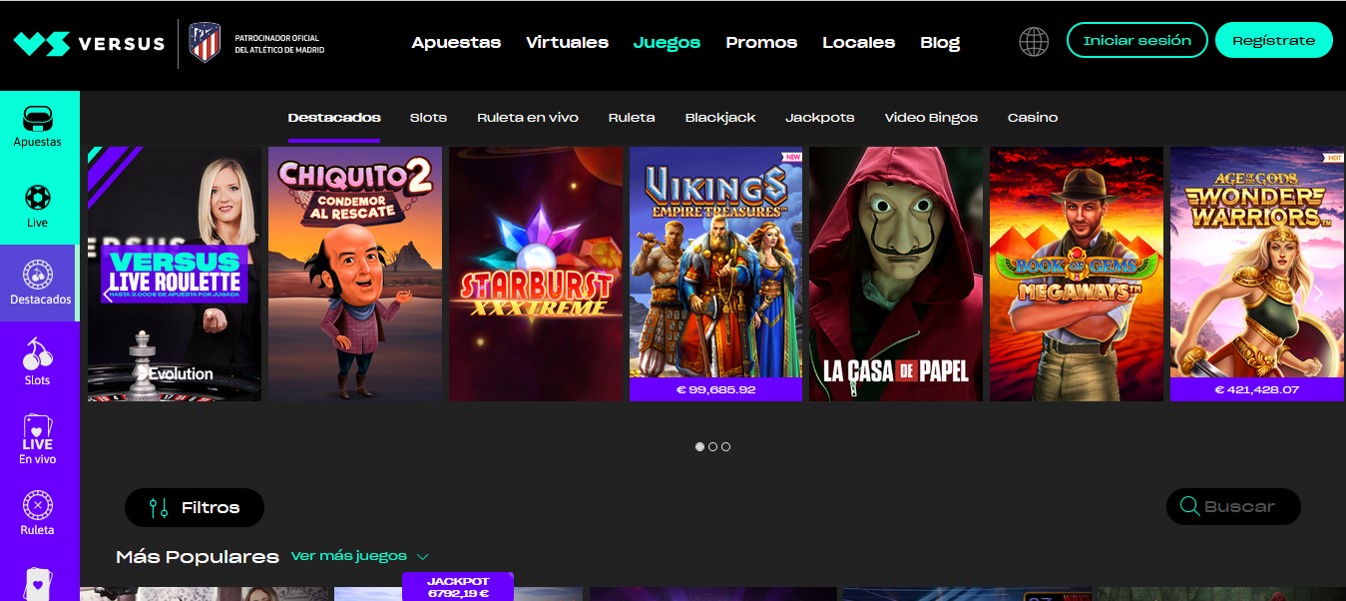The height and width of the screenshot is (601, 1346).
Task: Open Versus Live Roulette game thumbnail
Action: (175, 274)
